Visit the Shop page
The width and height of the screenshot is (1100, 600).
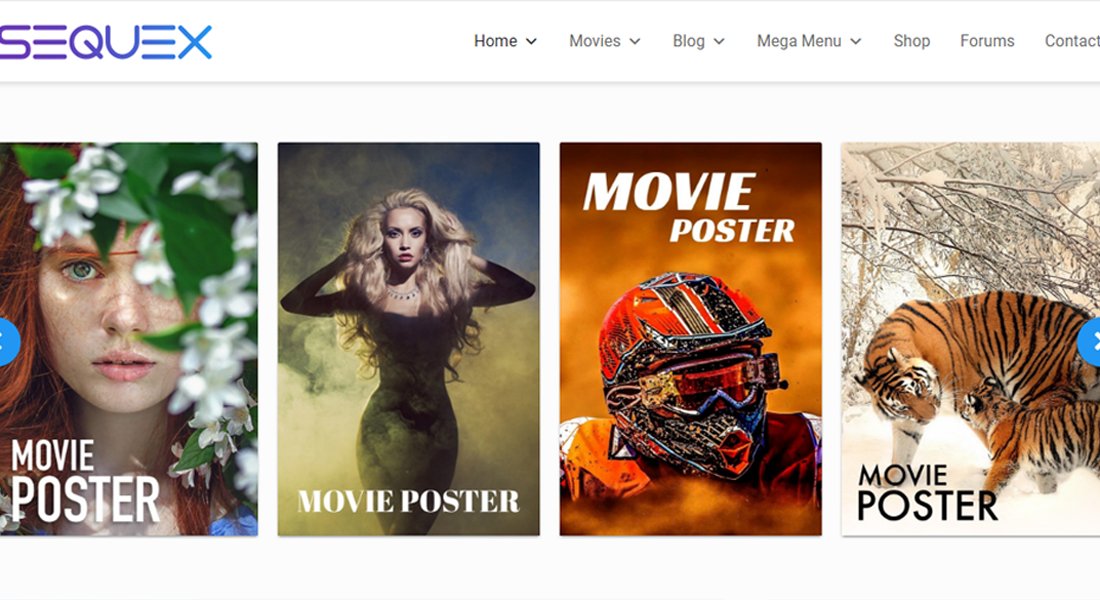(911, 41)
